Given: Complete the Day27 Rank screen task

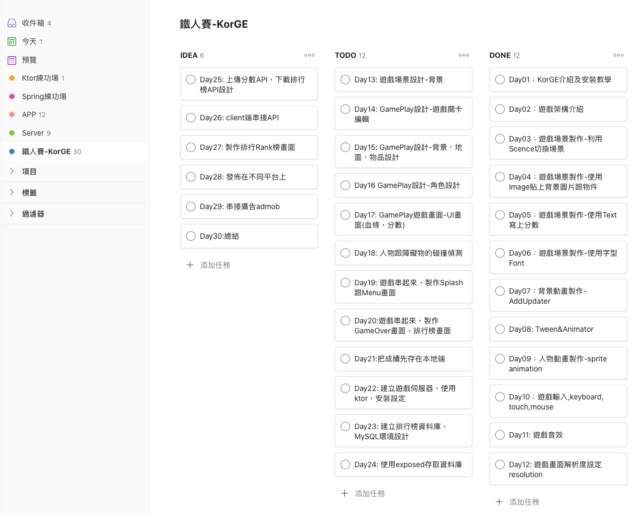Looking at the screenshot, I should [x=191, y=147].
